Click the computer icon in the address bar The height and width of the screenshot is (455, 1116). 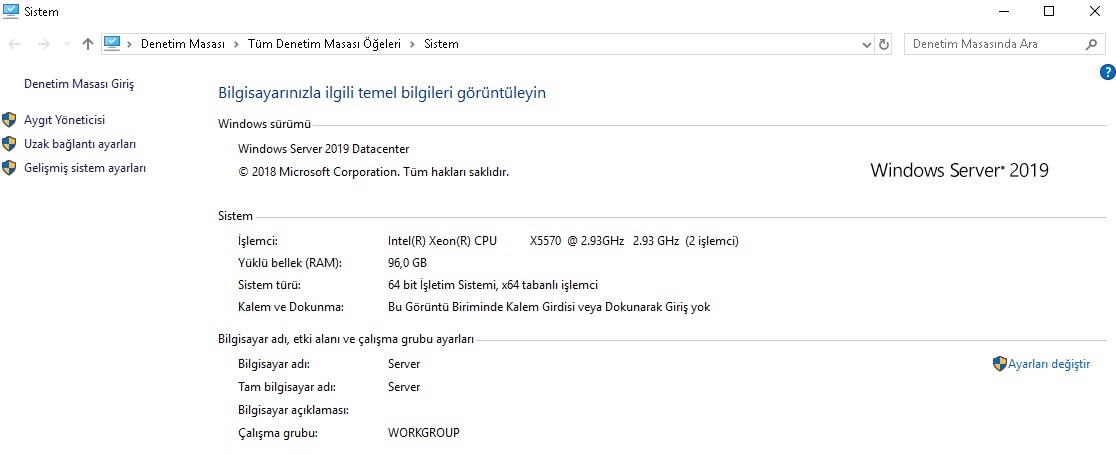(x=112, y=43)
